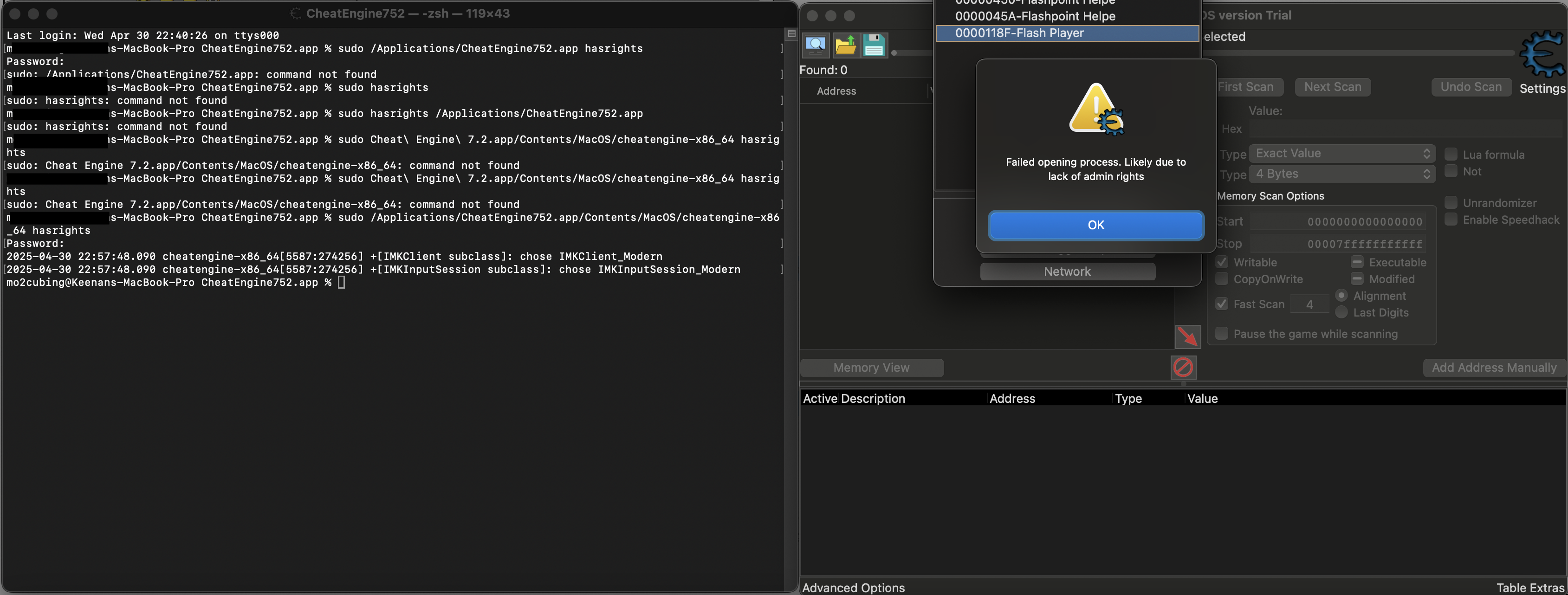Open the 4 Bytes value type dropdown
The height and width of the screenshot is (595, 1568).
click(x=1341, y=174)
